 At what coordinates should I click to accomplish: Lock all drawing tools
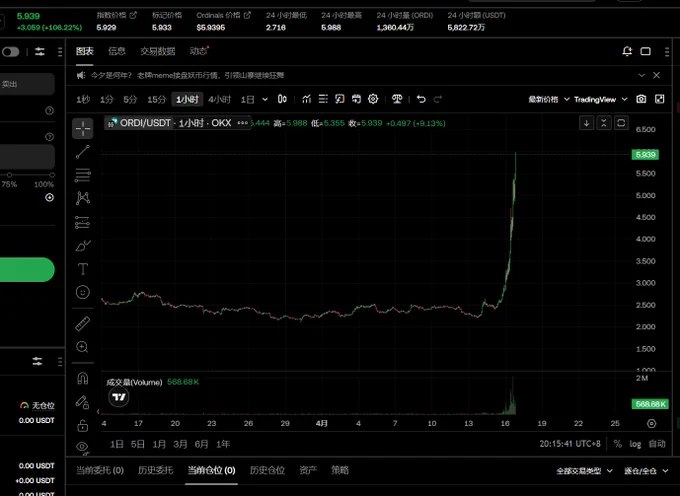click(x=82, y=426)
